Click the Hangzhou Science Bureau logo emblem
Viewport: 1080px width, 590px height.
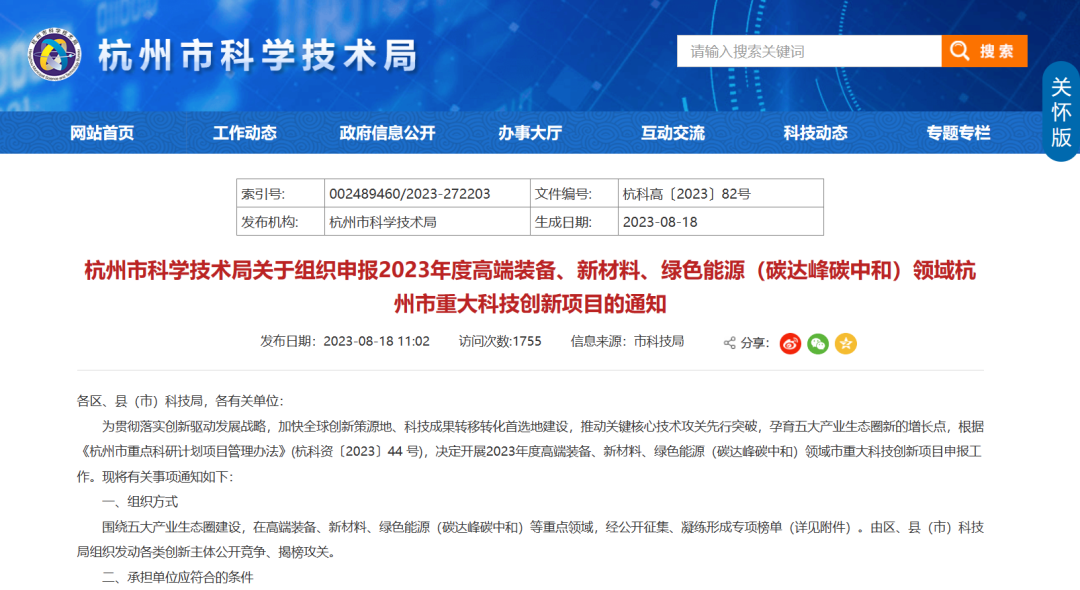[54, 56]
